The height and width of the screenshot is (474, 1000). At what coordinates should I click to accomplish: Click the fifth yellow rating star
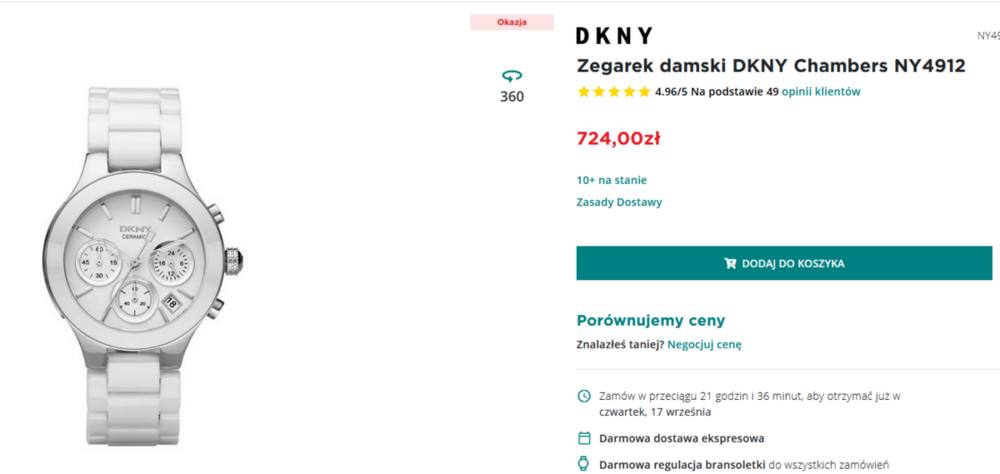(643, 92)
